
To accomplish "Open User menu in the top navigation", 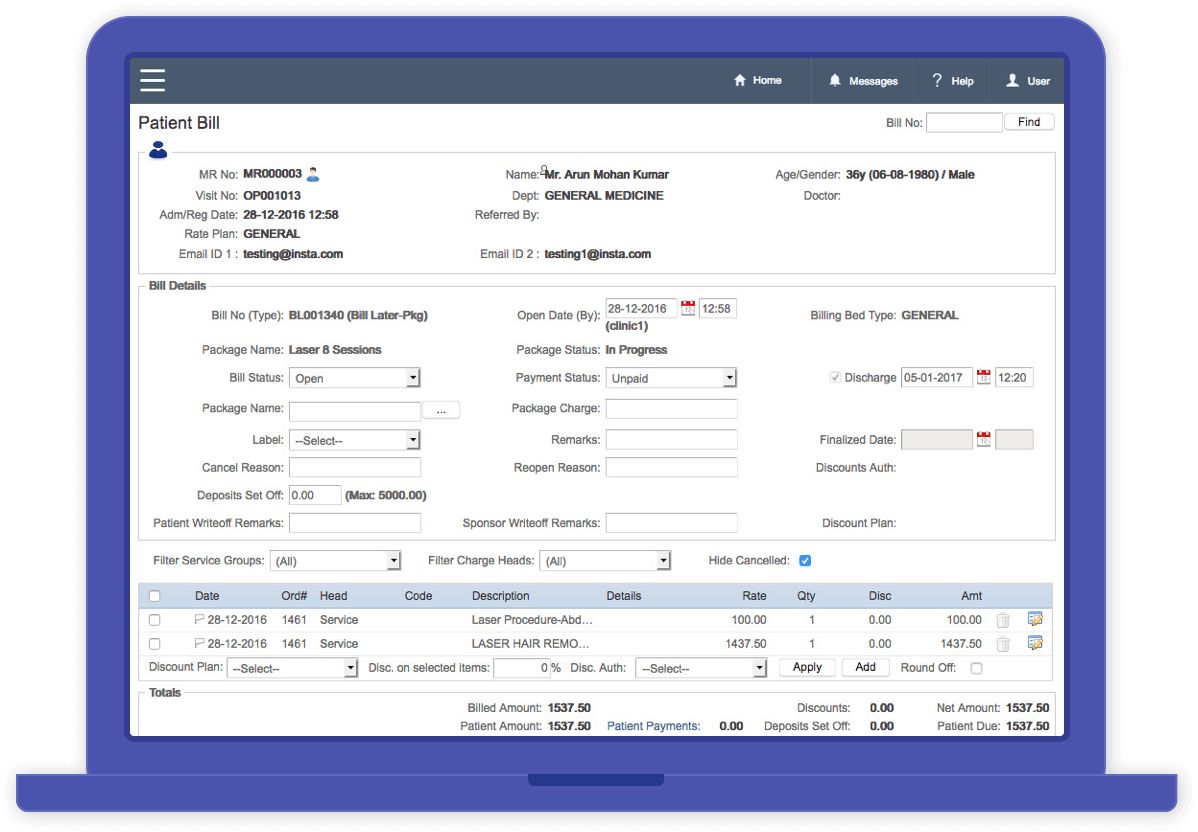I will (x=1028, y=80).
